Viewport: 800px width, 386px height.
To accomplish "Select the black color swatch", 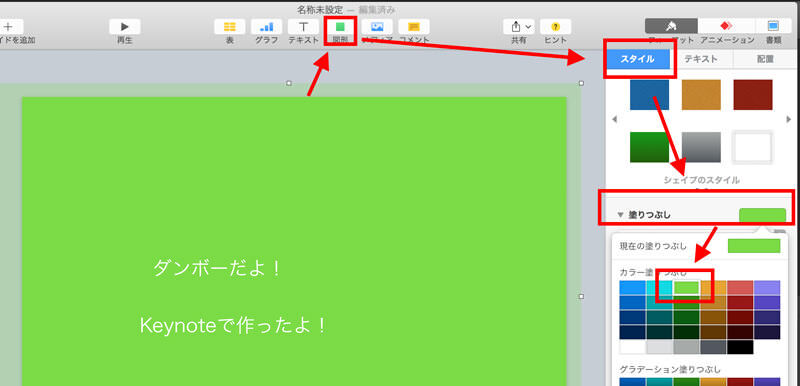I will click(740, 347).
